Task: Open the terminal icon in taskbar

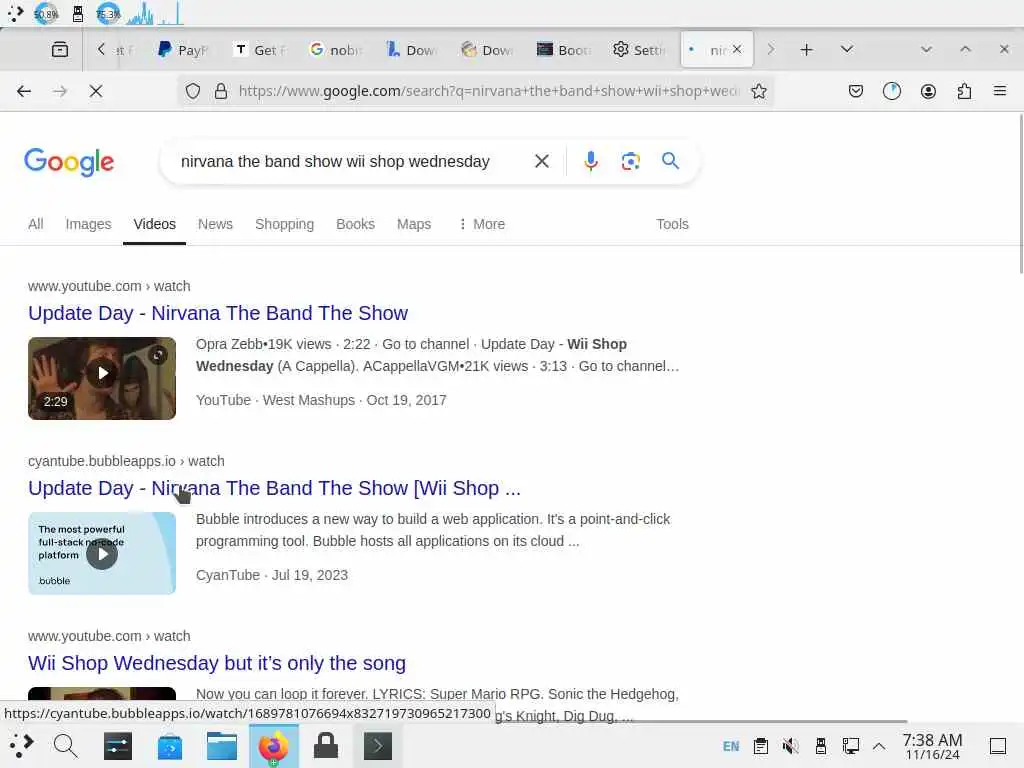Action: coord(377,746)
